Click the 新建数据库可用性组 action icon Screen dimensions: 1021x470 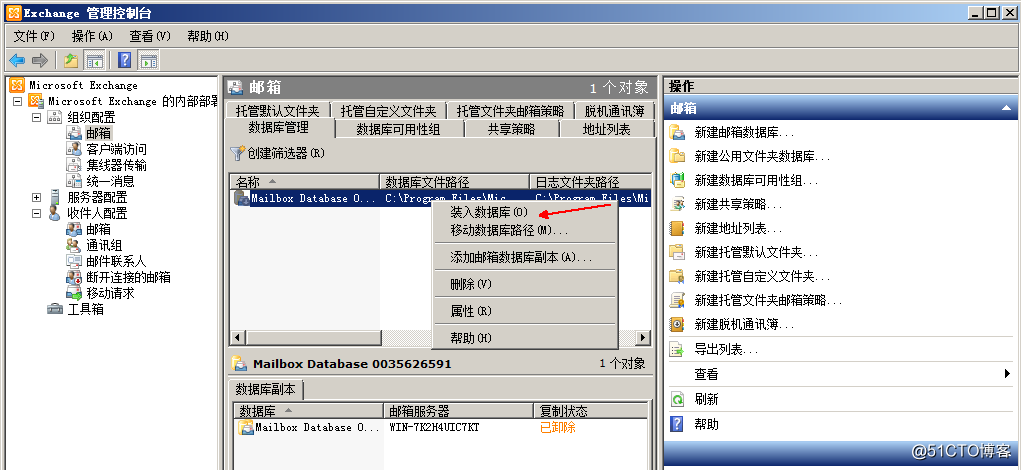(x=678, y=180)
